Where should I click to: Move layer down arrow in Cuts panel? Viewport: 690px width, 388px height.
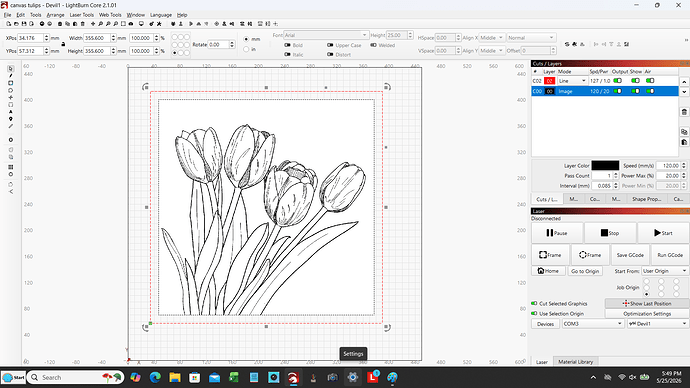coord(684,92)
